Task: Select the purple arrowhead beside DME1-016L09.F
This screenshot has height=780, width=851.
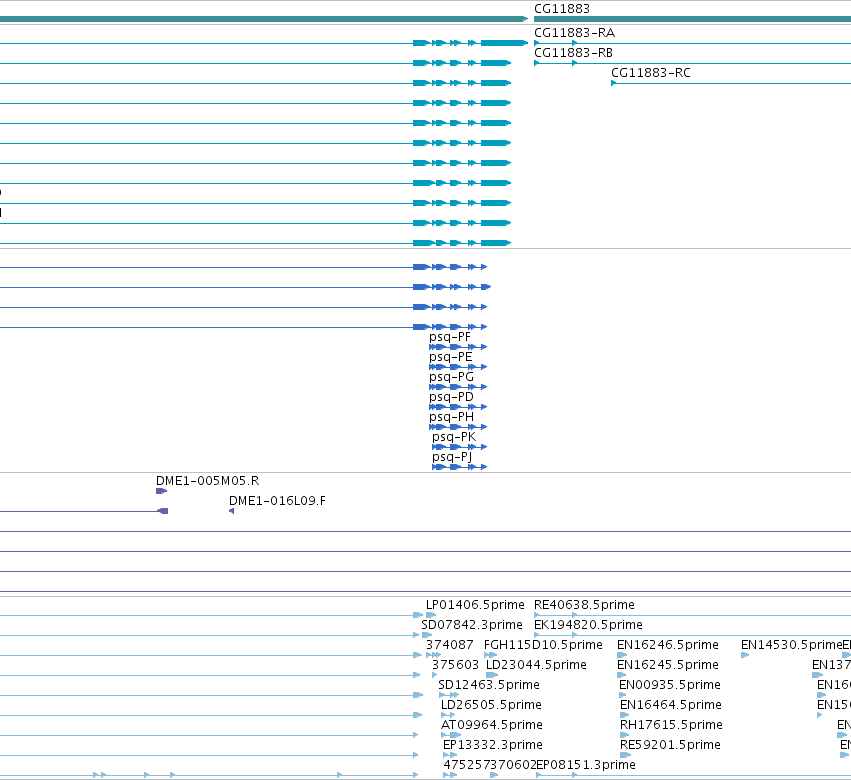Action: pyautogui.click(x=231, y=511)
